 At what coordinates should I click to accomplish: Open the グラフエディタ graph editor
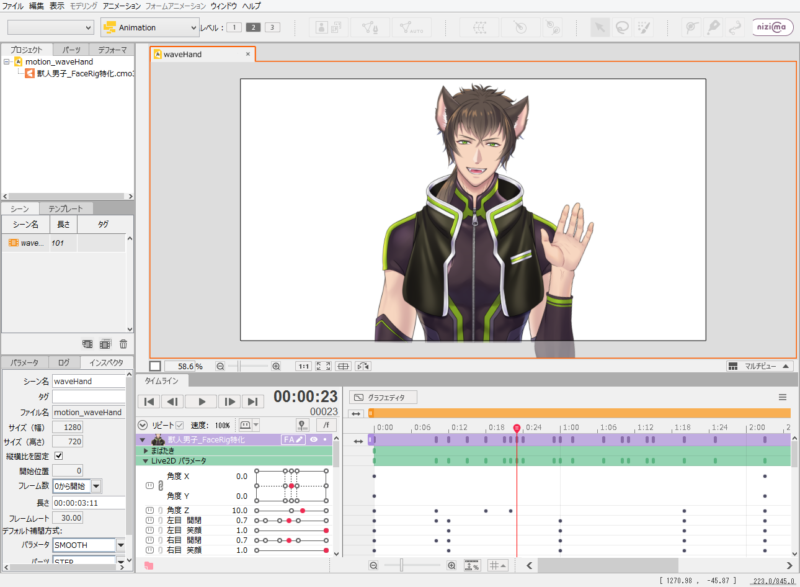click(x=383, y=397)
